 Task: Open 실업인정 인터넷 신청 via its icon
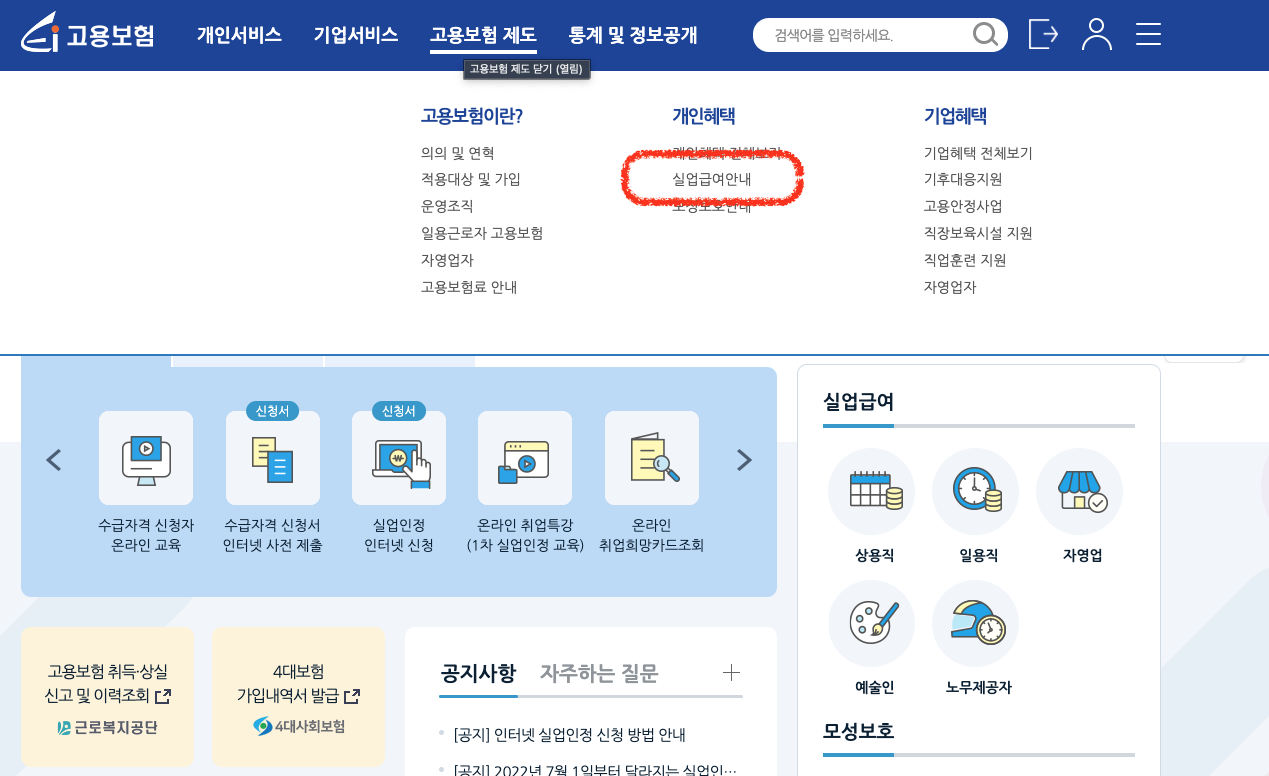(x=398, y=458)
